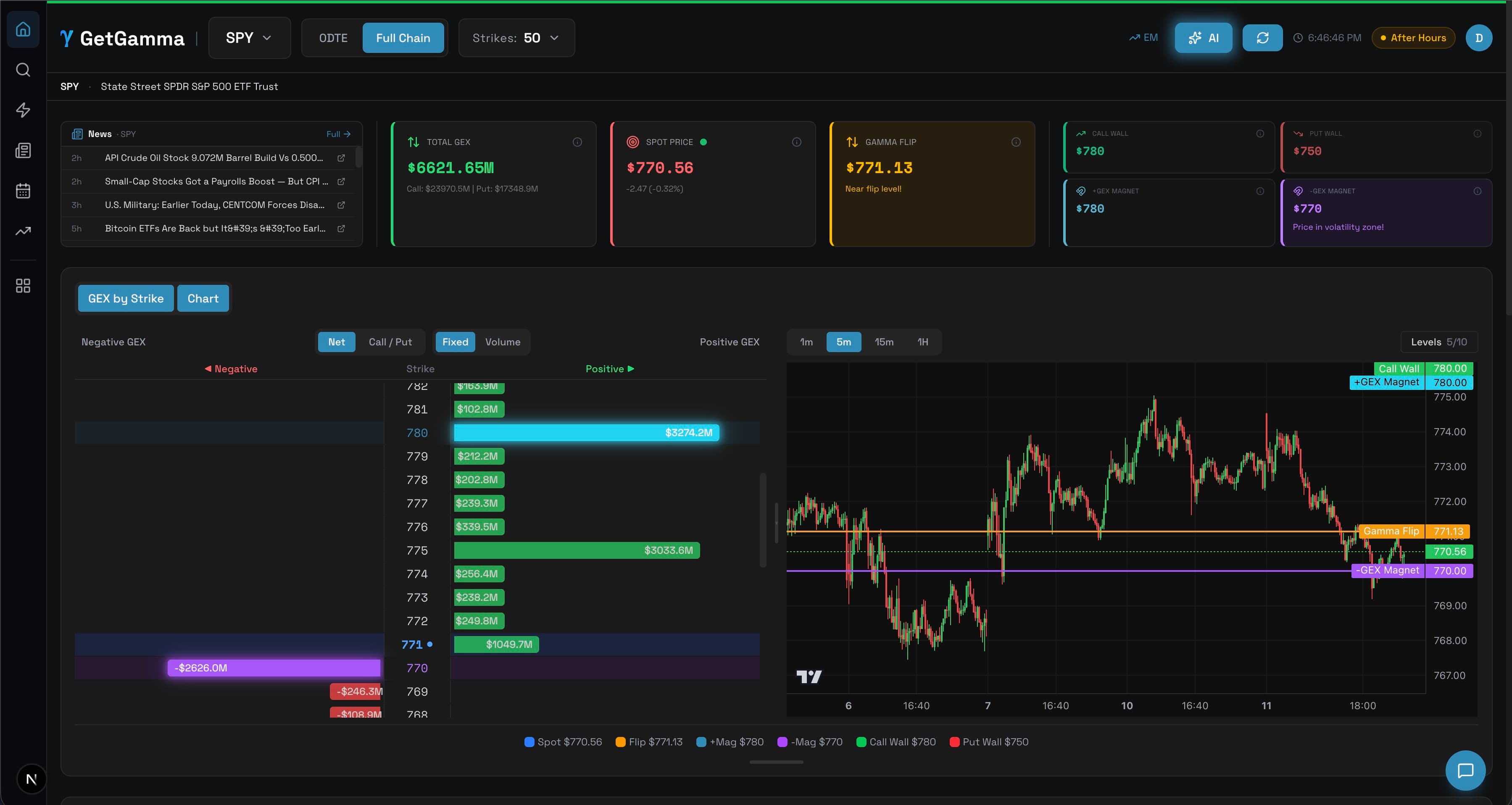Viewport: 1512px width, 805px height.
Task: Open external link for API Crude Oil news
Action: pyautogui.click(x=341, y=158)
